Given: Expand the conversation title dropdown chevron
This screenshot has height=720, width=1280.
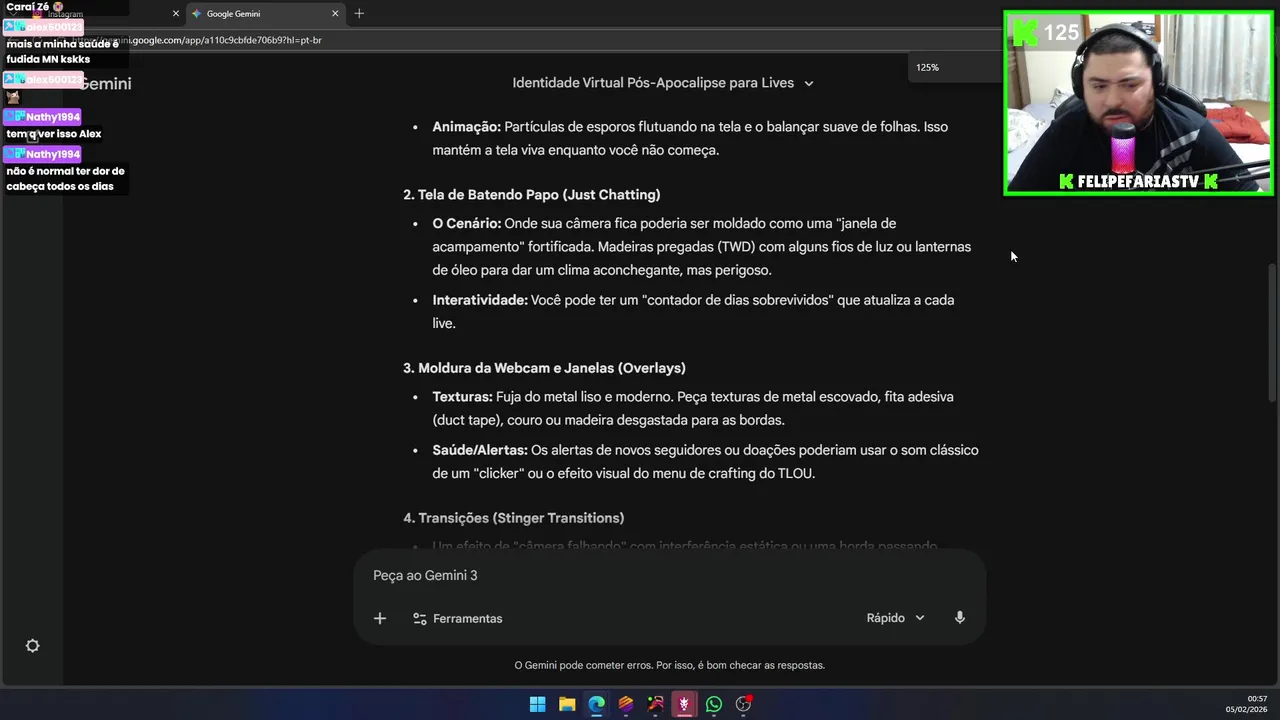Looking at the screenshot, I should tap(809, 83).
